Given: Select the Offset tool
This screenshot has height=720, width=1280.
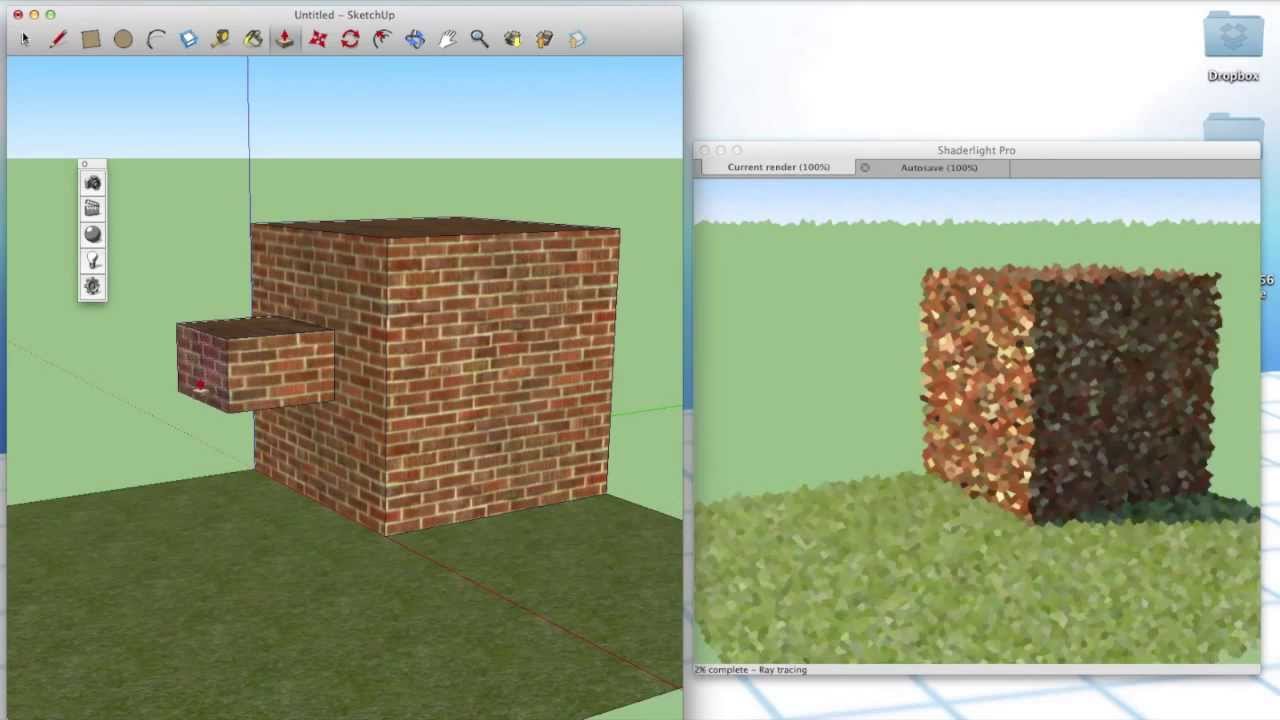Looking at the screenshot, I should 383,39.
